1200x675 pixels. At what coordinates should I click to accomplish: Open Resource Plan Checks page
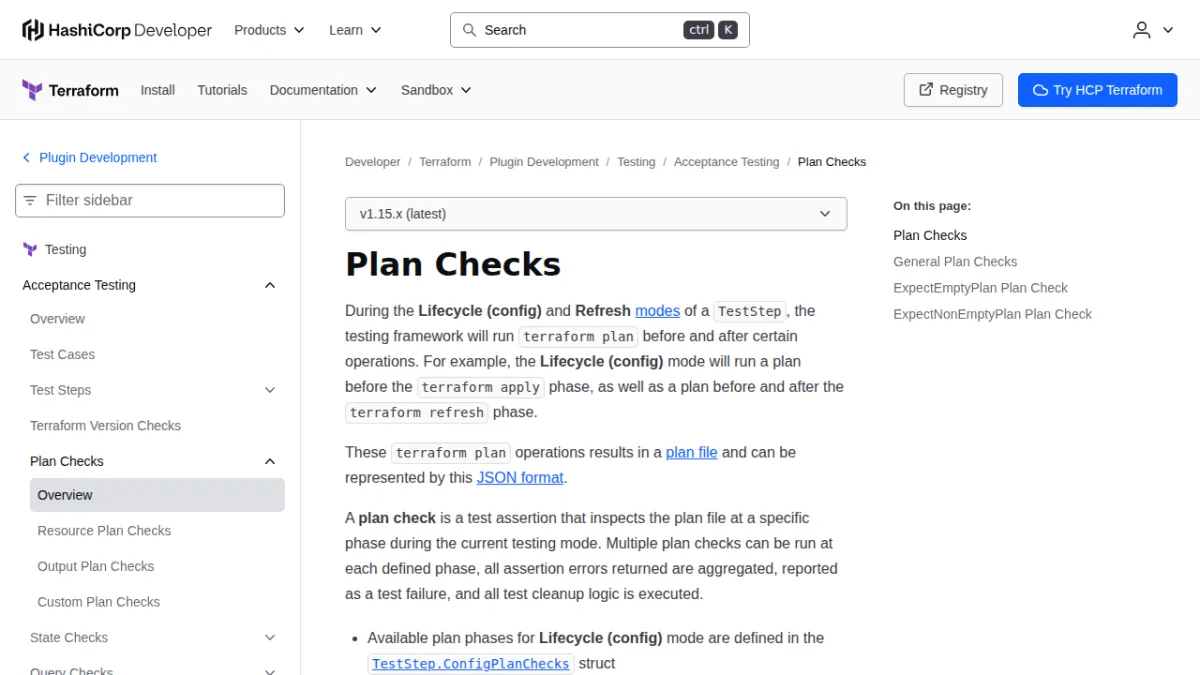[104, 531]
